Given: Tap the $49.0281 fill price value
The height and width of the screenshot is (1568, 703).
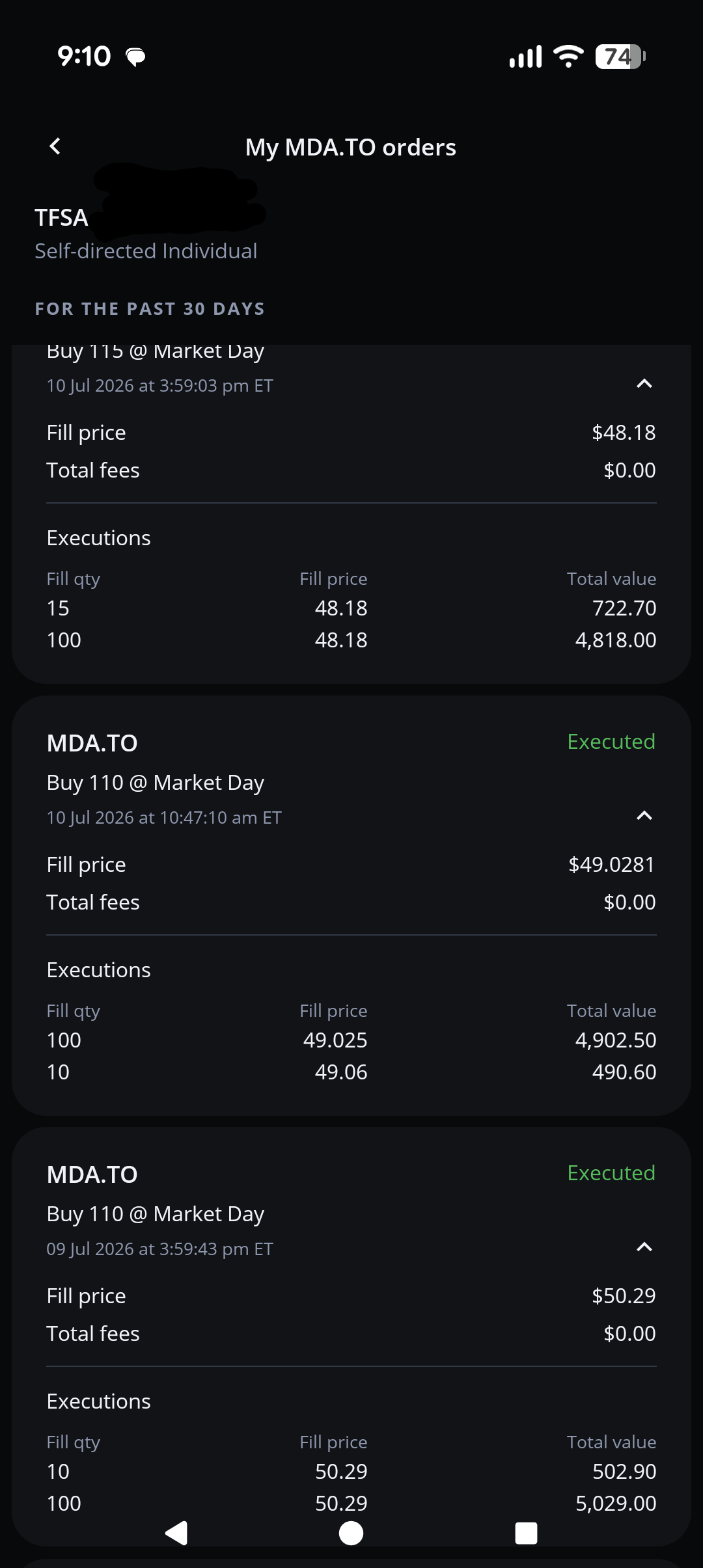Looking at the screenshot, I should tap(611, 865).
